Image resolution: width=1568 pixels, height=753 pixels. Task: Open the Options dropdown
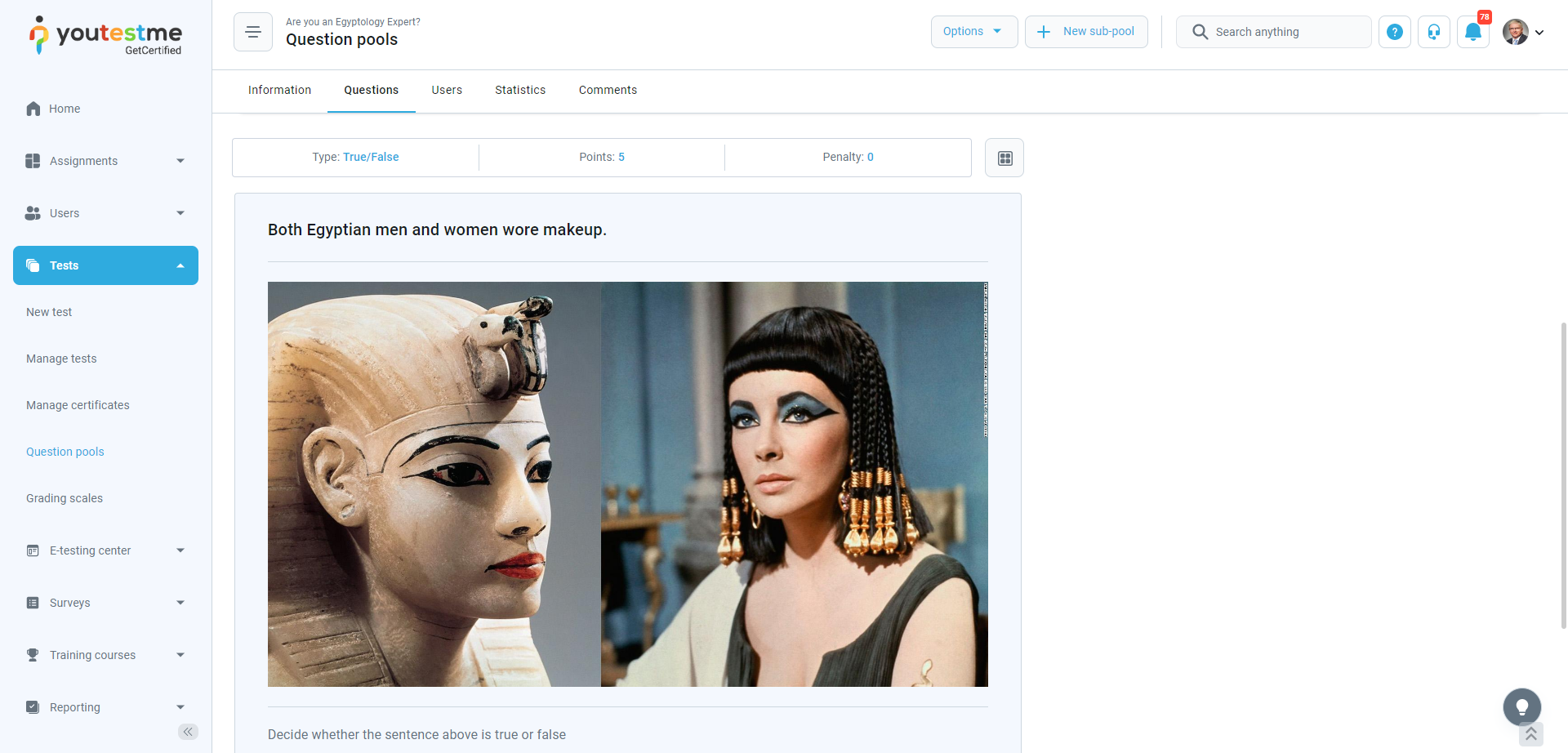(974, 32)
